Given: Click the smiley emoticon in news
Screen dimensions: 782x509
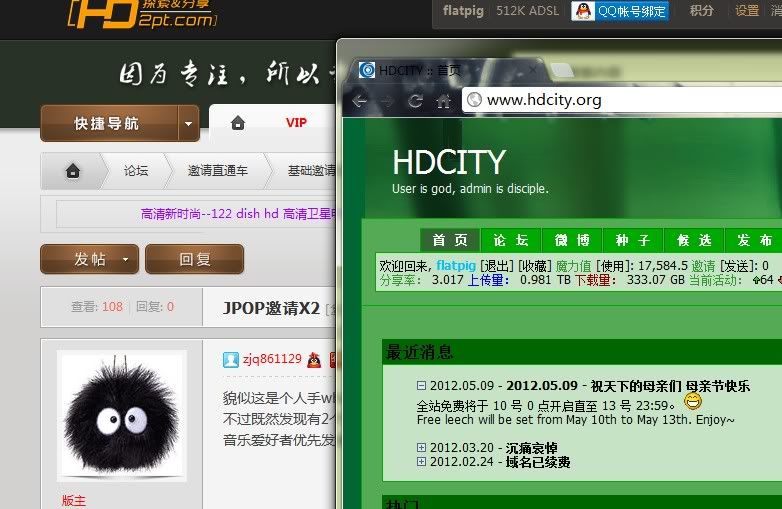Looking at the screenshot, I should pyautogui.click(x=693, y=401).
